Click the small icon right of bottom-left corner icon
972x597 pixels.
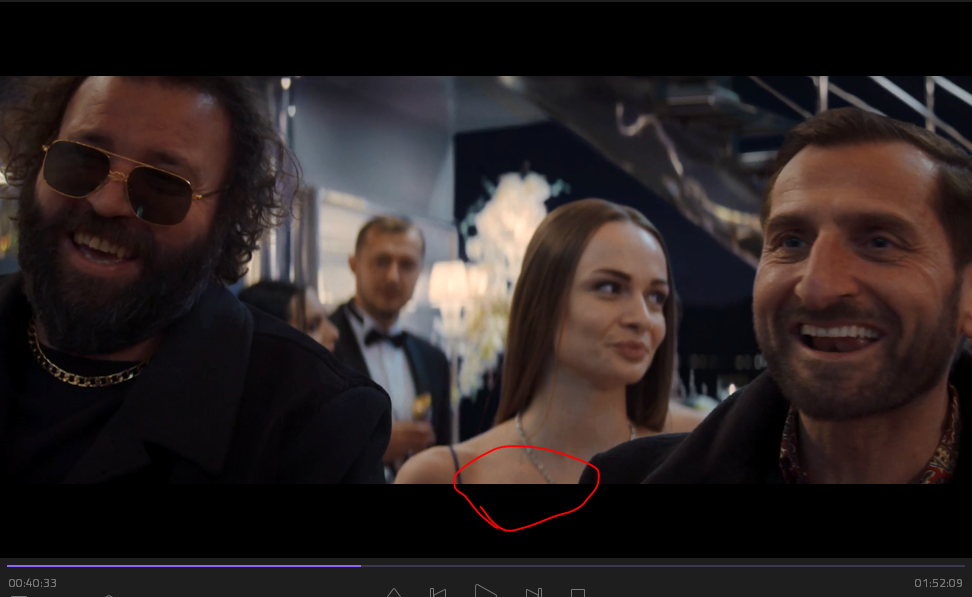tap(108, 595)
